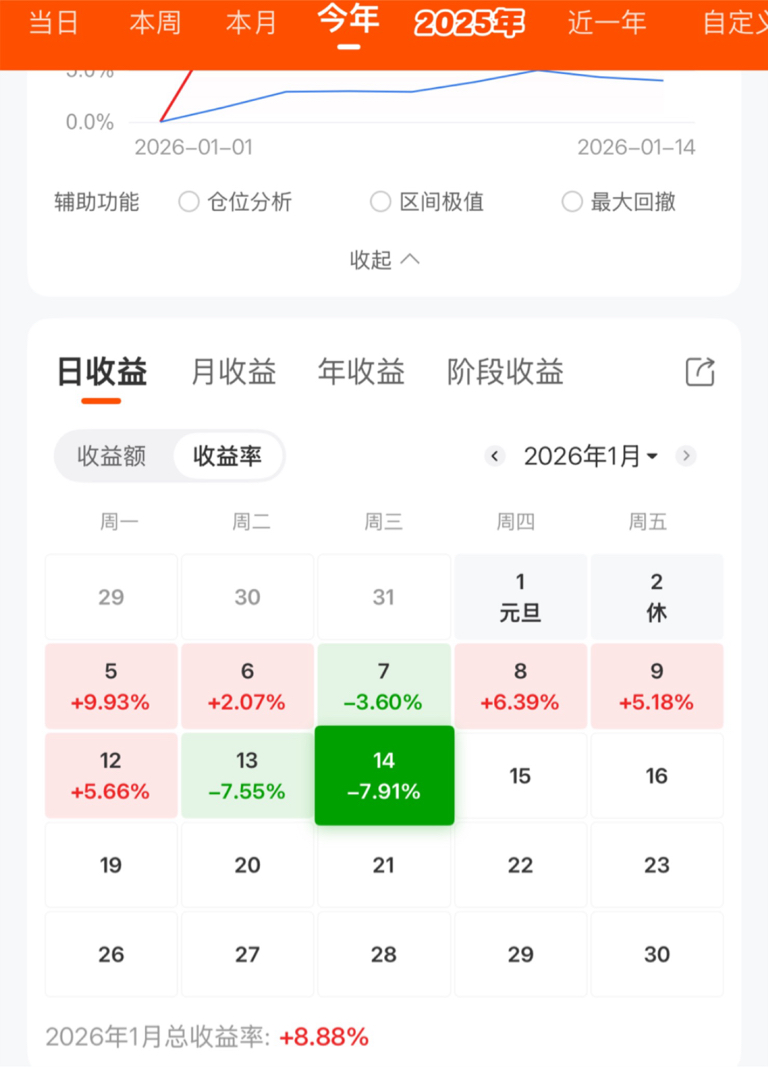This screenshot has width=768, height=1067.
Task: Select the 仓位分析 radio option
Action: (189, 202)
